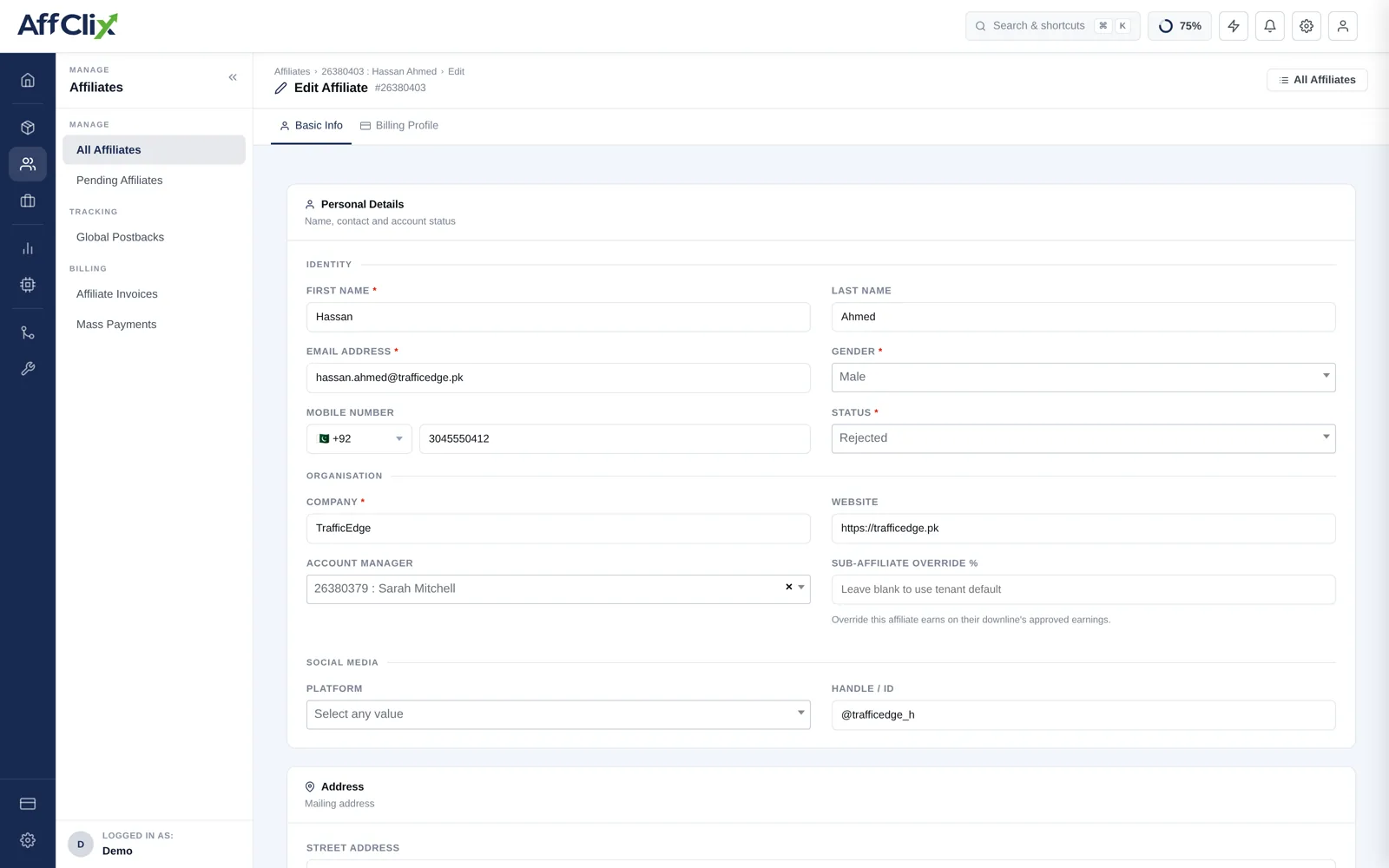Open the +92 country code dropdown
The image size is (1389, 868).
pos(359,438)
